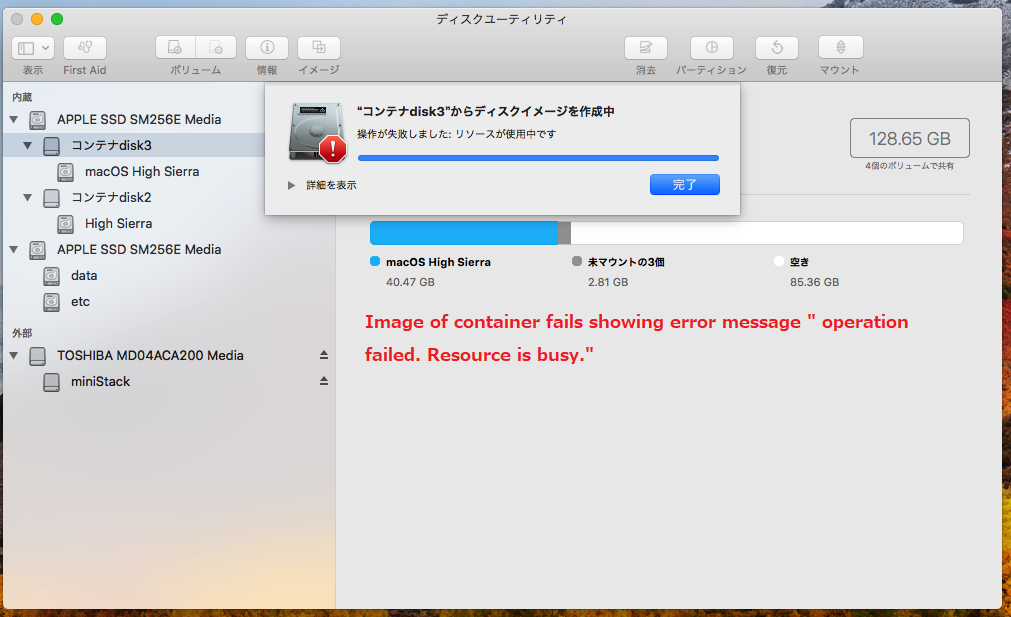Image resolution: width=1011 pixels, height=617 pixels.
Task: Select the miniStack volume icon
Action: click(52, 382)
